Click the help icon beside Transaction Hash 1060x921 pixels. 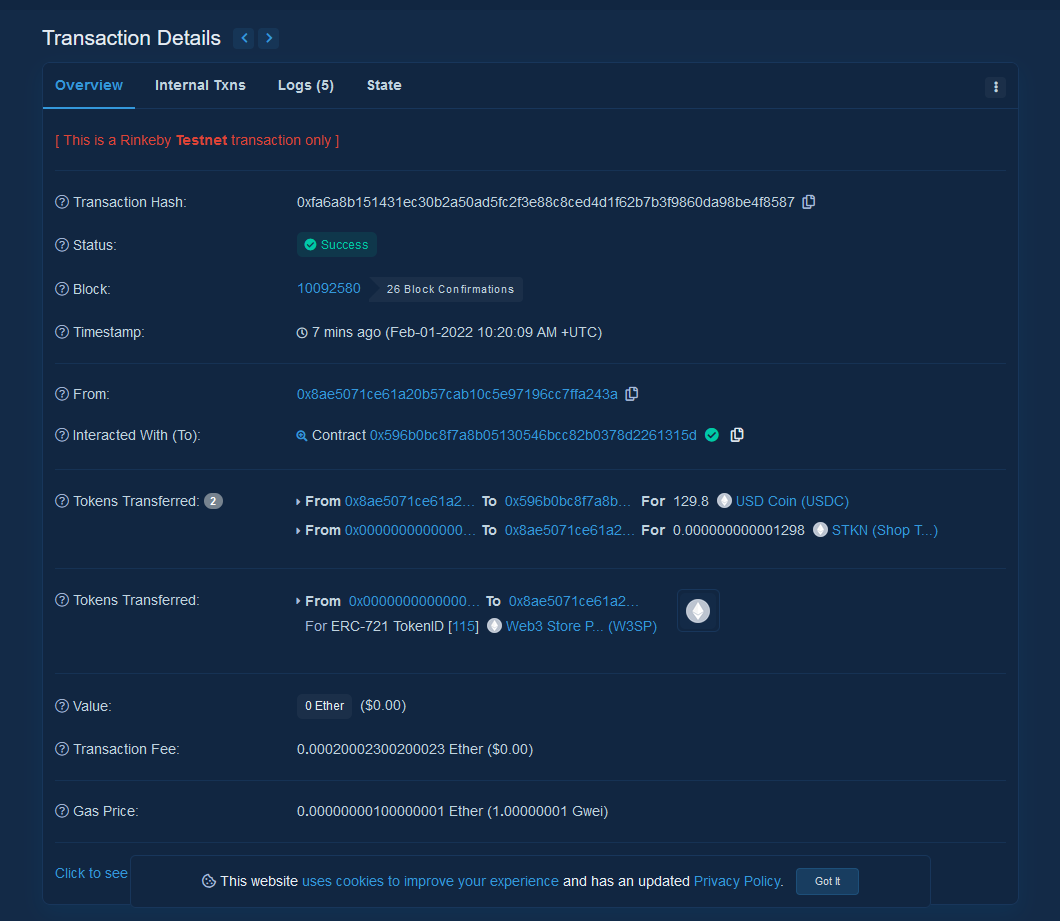click(62, 202)
